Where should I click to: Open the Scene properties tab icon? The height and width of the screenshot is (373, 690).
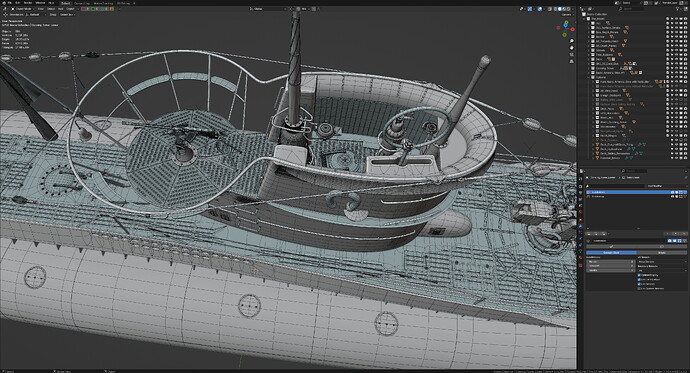[580, 205]
